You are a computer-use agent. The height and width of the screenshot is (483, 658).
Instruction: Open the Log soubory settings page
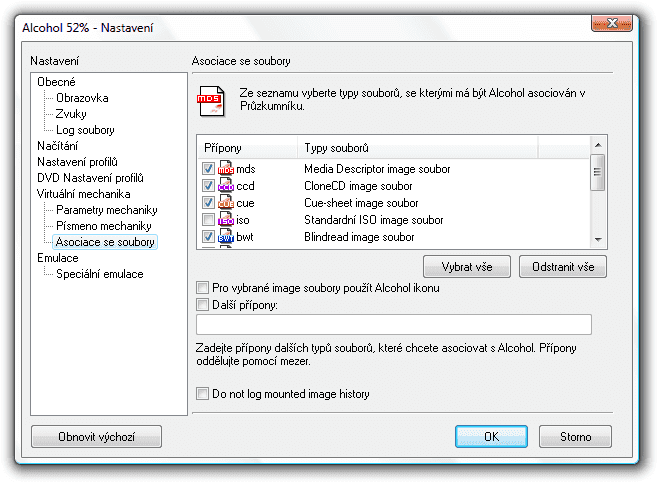pos(85,130)
